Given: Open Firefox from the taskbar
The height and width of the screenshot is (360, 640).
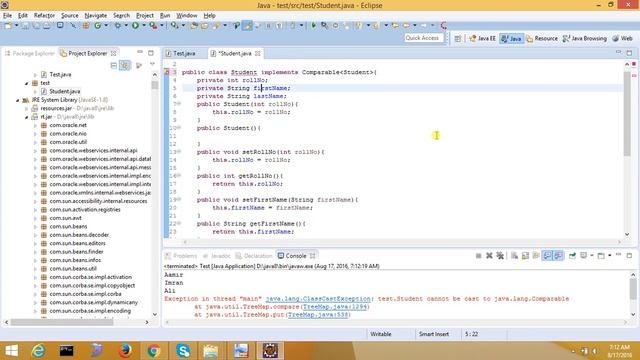Looking at the screenshot, I should (125, 351).
